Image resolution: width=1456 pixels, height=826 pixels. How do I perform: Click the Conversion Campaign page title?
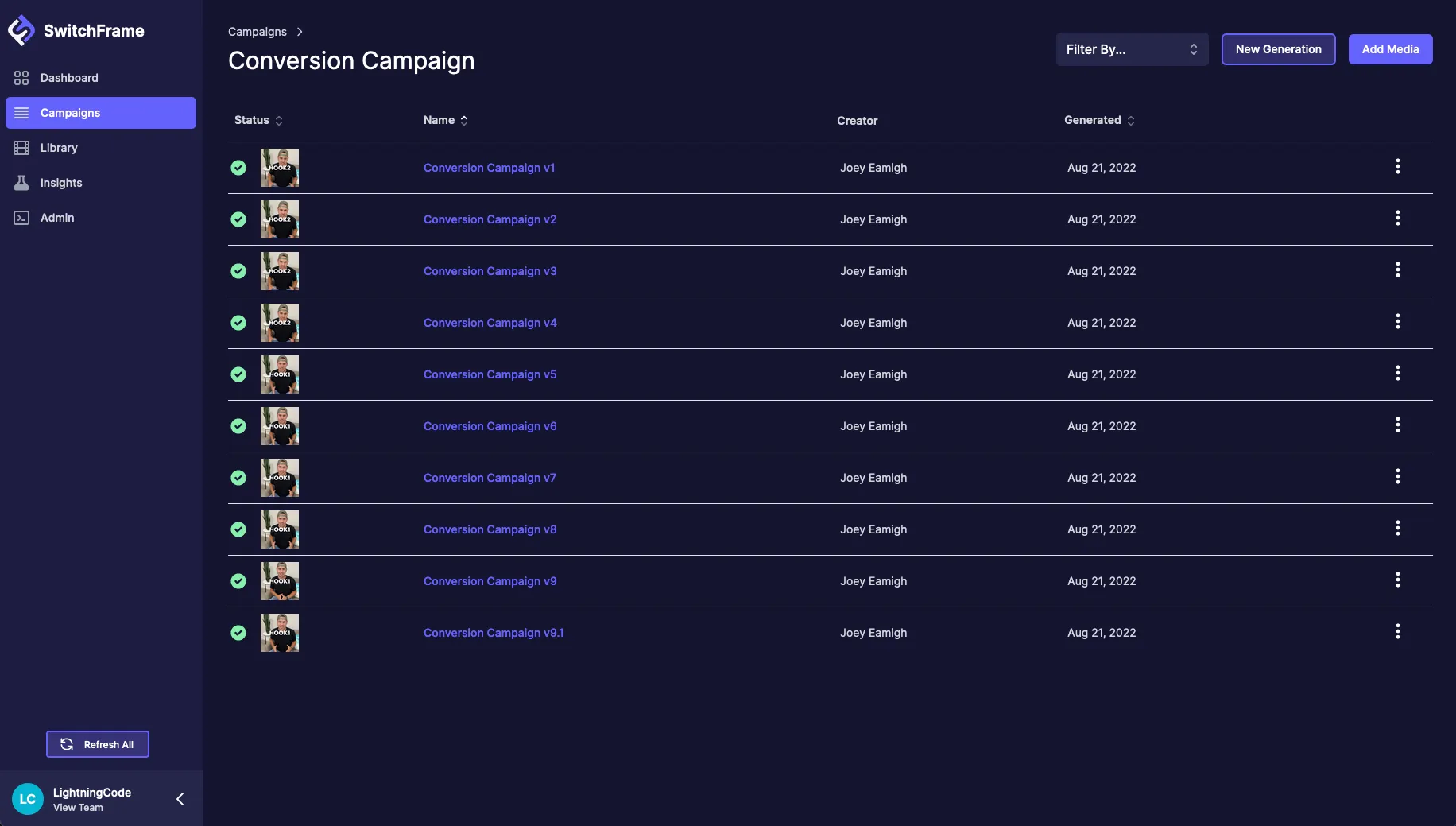(x=351, y=60)
